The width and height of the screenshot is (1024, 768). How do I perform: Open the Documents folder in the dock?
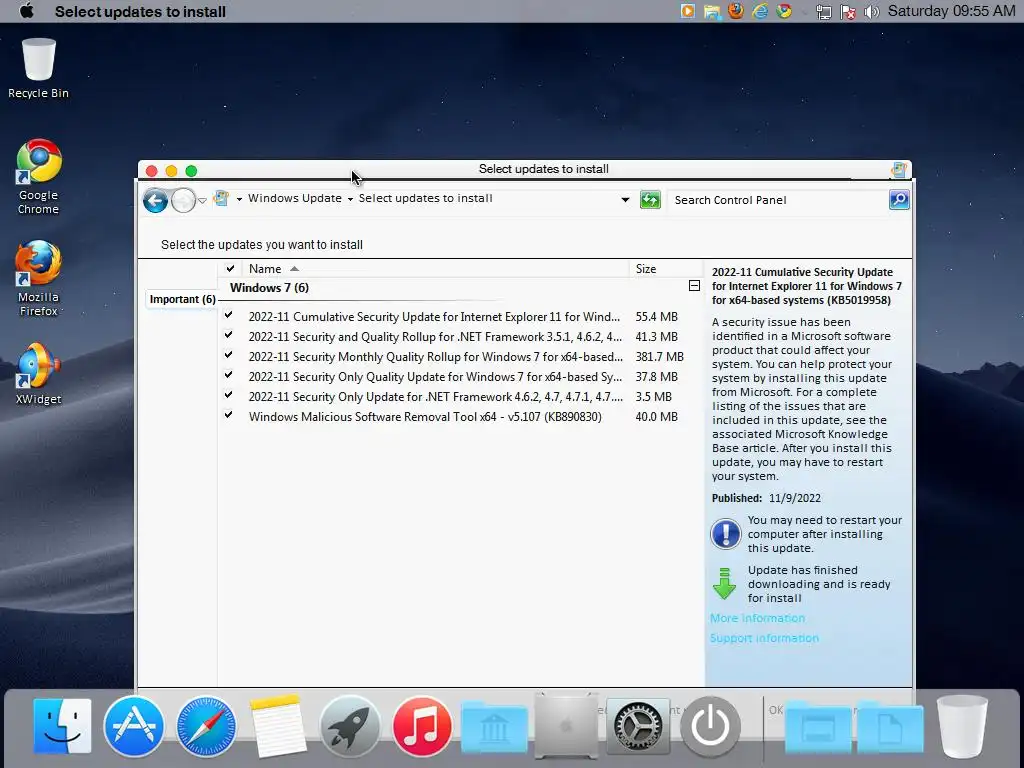click(x=890, y=728)
